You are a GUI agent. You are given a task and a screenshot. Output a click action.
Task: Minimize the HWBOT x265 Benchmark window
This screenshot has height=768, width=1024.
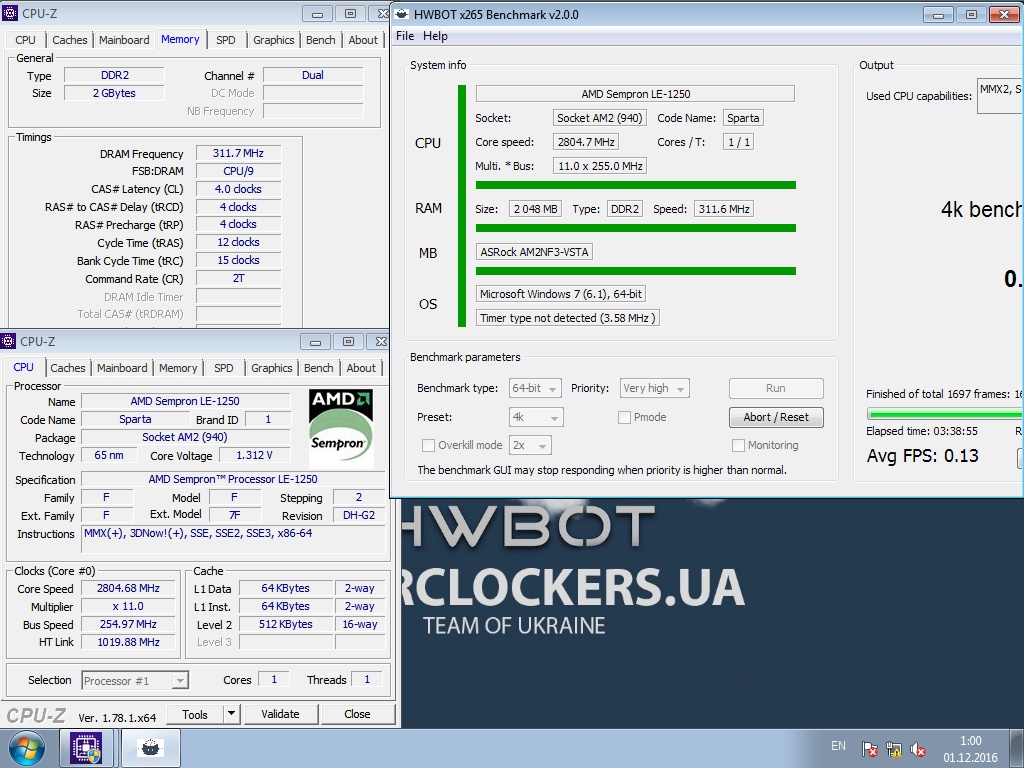pyautogui.click(x=938, y=14)
